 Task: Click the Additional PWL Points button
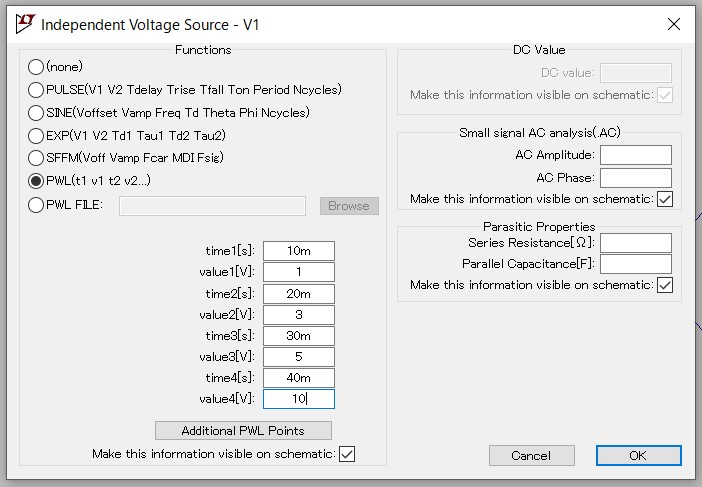243,431
